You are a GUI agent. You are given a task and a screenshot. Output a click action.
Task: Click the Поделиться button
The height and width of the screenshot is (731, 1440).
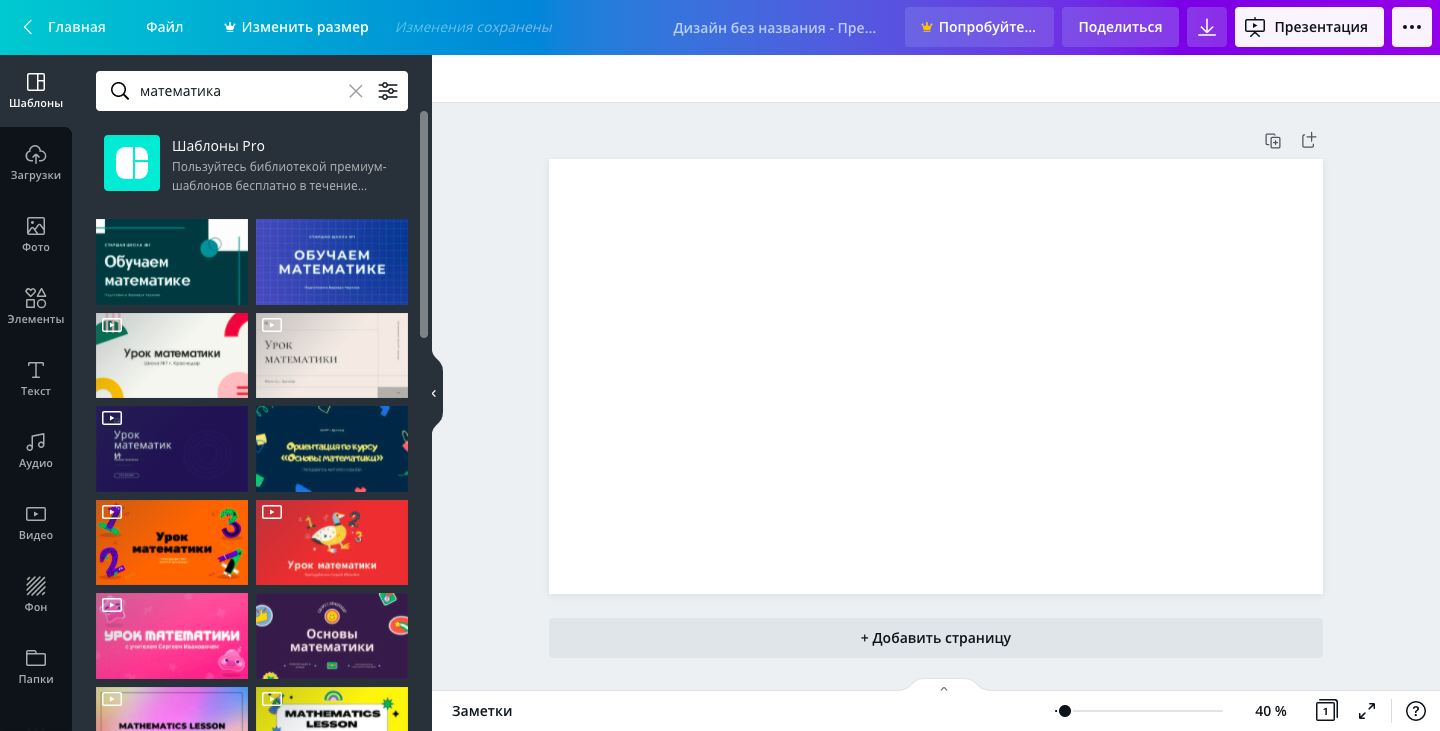coord(1120,27)
